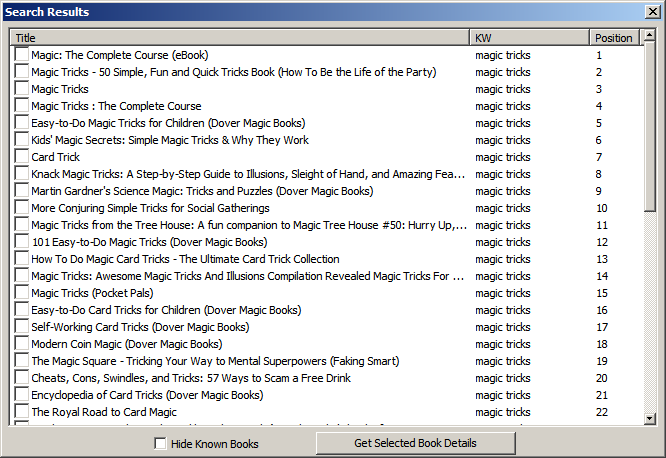Tick the checkbox beside Magic Tricks - 50 Simple
This screenshot has height=458, width=666.
(x=22, y=71)
